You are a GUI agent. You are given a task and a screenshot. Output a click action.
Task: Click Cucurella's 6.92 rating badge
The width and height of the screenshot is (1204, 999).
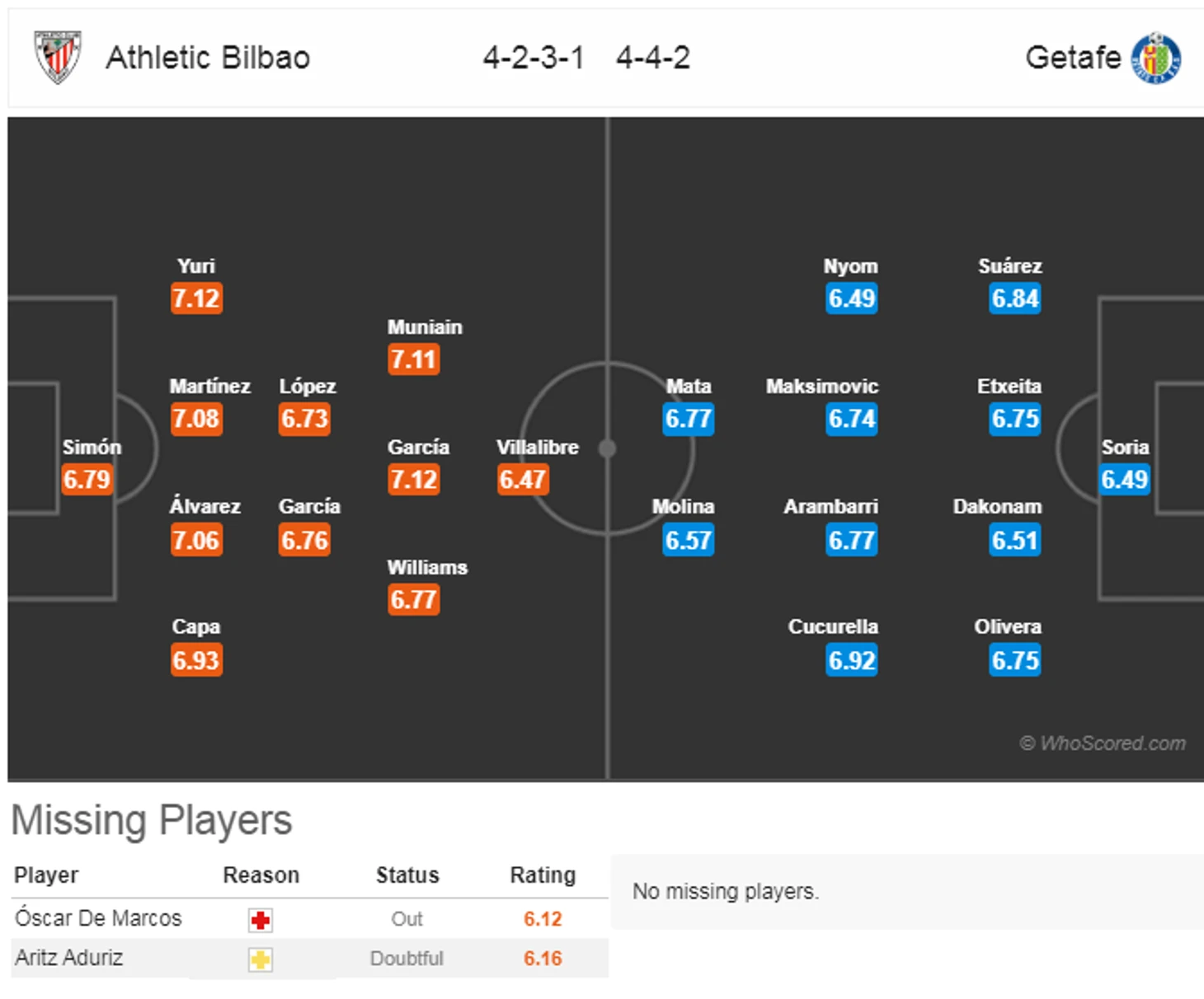(x=851, y=660)
